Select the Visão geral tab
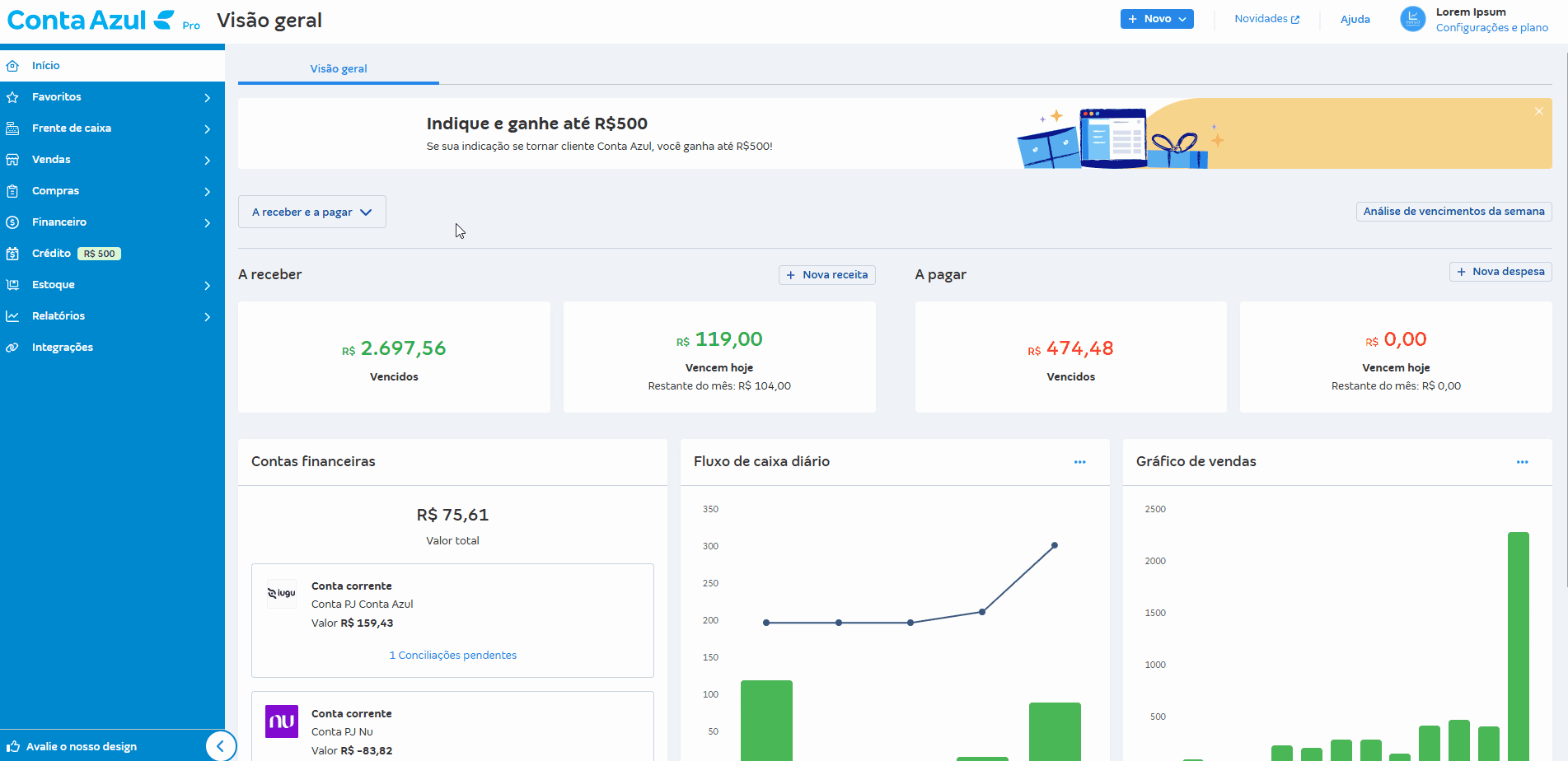The image size is (1568, 761). pyautogui.click(x=338, y=69)
